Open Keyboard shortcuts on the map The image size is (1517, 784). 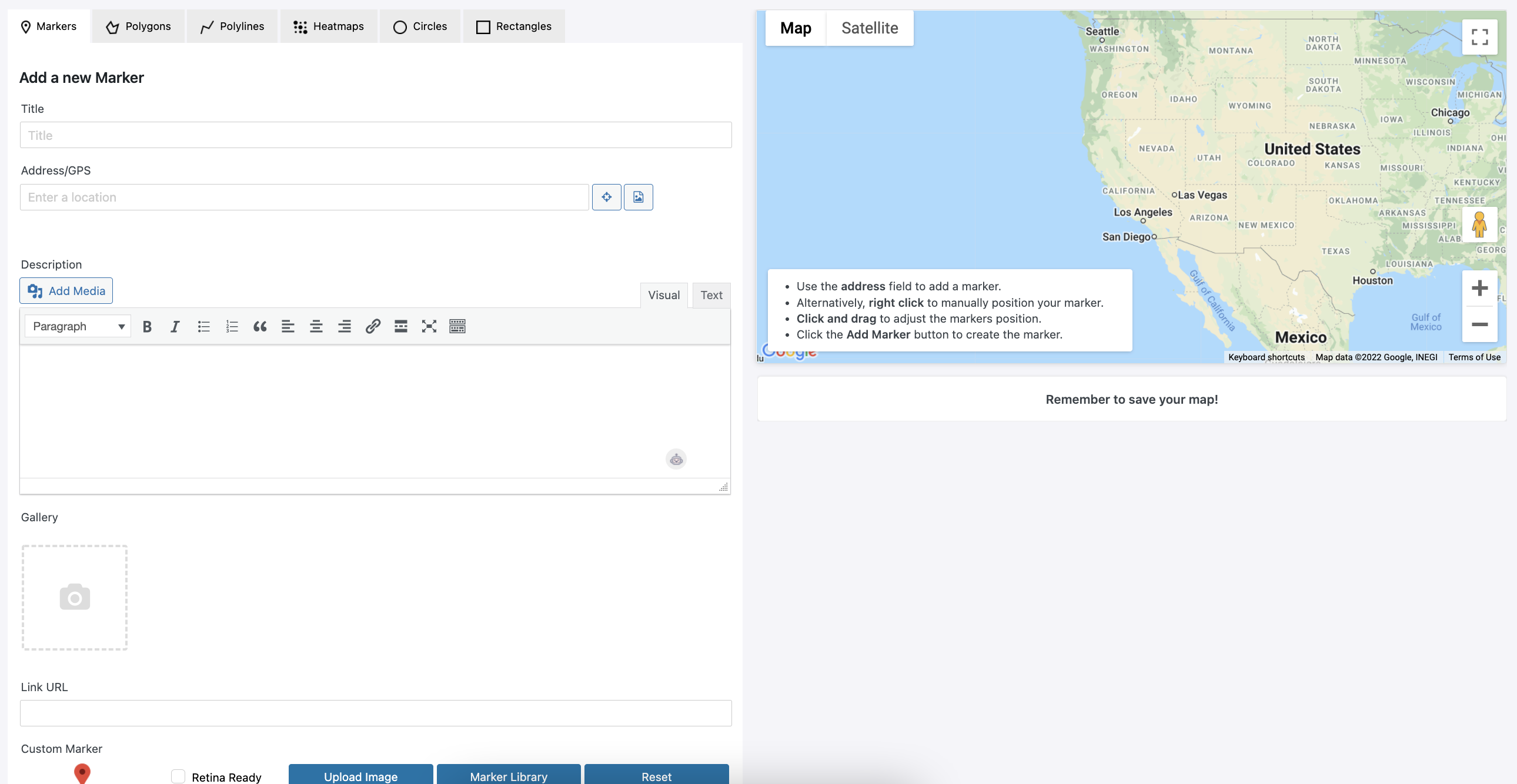[x=1266, y=357]
